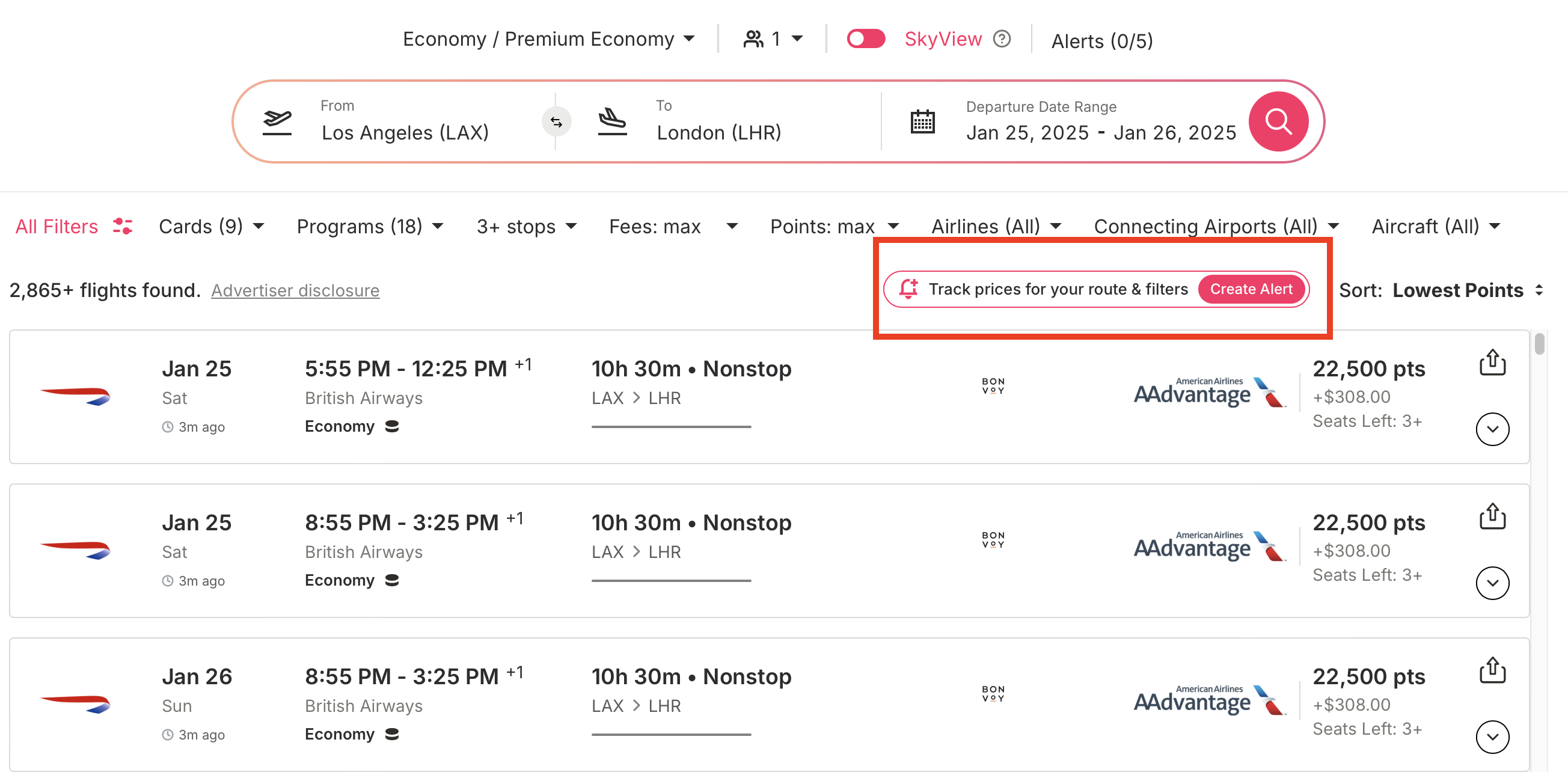Click the departure plane takeoff icon
Screen dimensions: 1568x772
(277, 122)
